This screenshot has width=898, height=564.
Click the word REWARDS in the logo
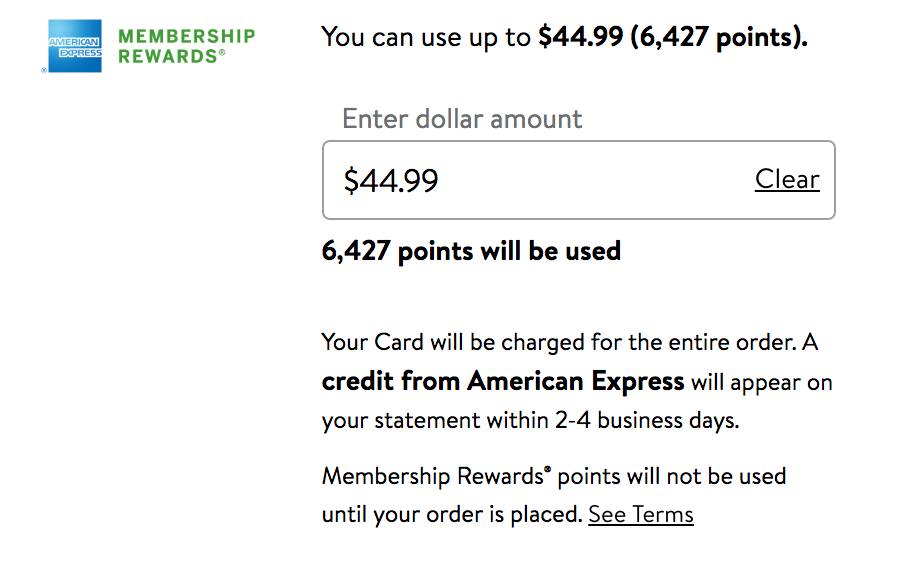(x=166, y=57)
